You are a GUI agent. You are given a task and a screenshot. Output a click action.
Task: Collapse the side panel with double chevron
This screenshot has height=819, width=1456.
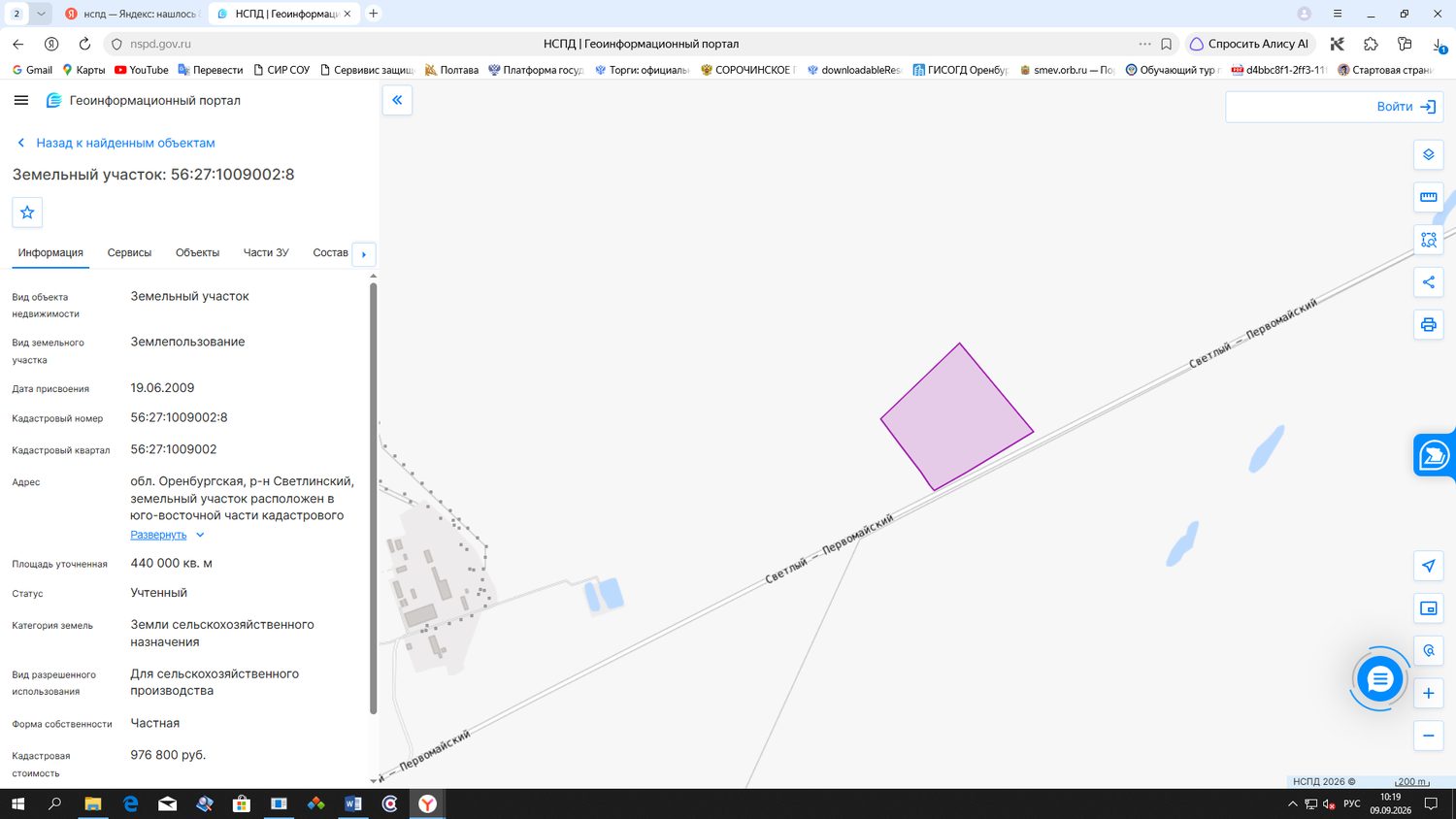(397, 100)
